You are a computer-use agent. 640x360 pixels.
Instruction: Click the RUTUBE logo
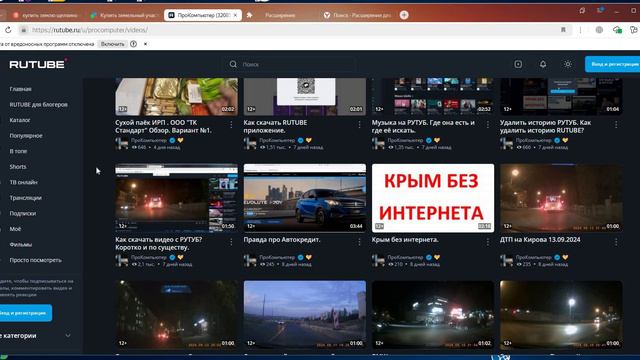point(38,64)
